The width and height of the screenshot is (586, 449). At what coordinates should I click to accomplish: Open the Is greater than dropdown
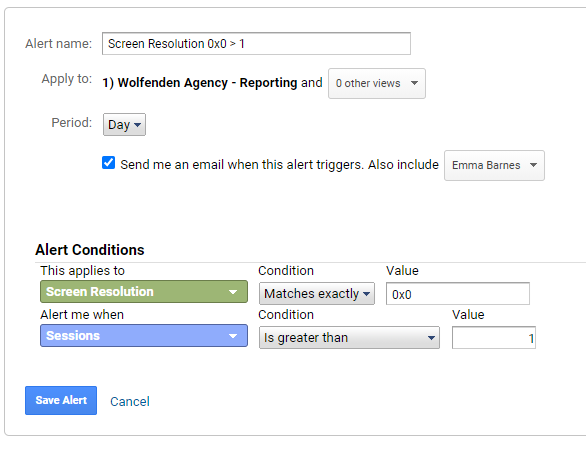pyautogui.click(x=349, y=338)
